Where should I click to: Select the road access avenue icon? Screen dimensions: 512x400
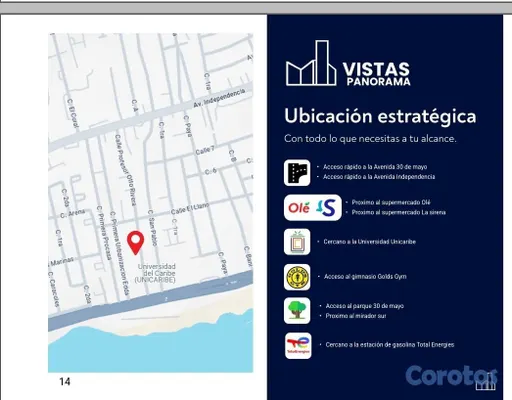coord(297,173)
